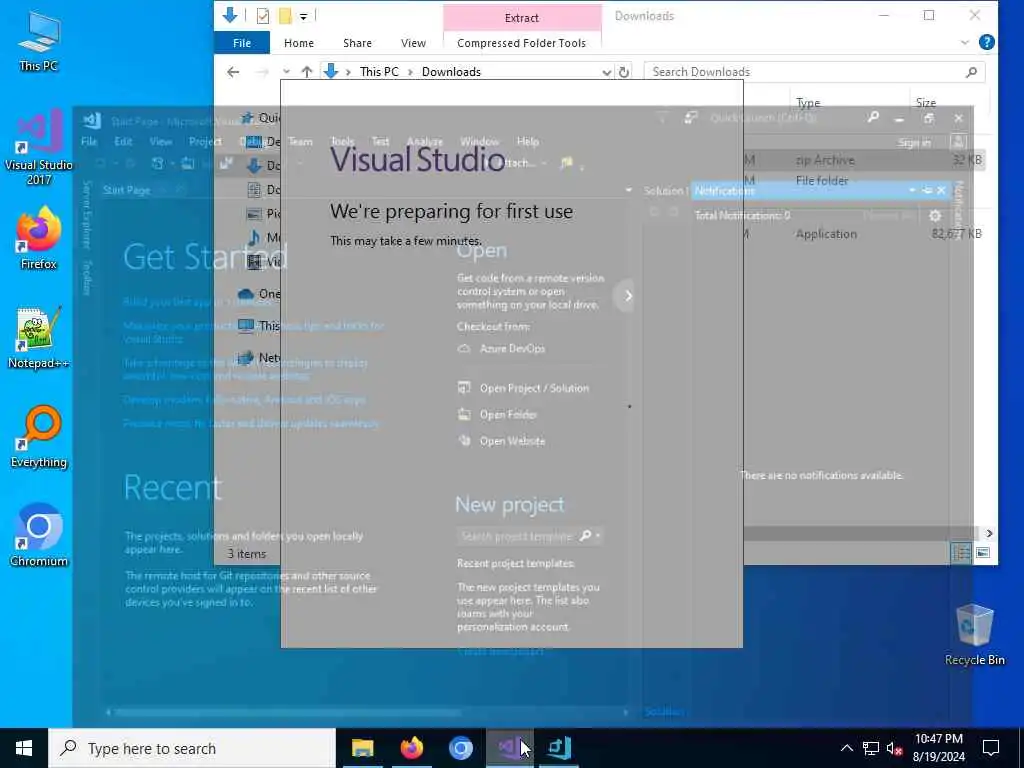Open File Explorer help
This screenshot has width=1024, height=768.
coord(987,42)
